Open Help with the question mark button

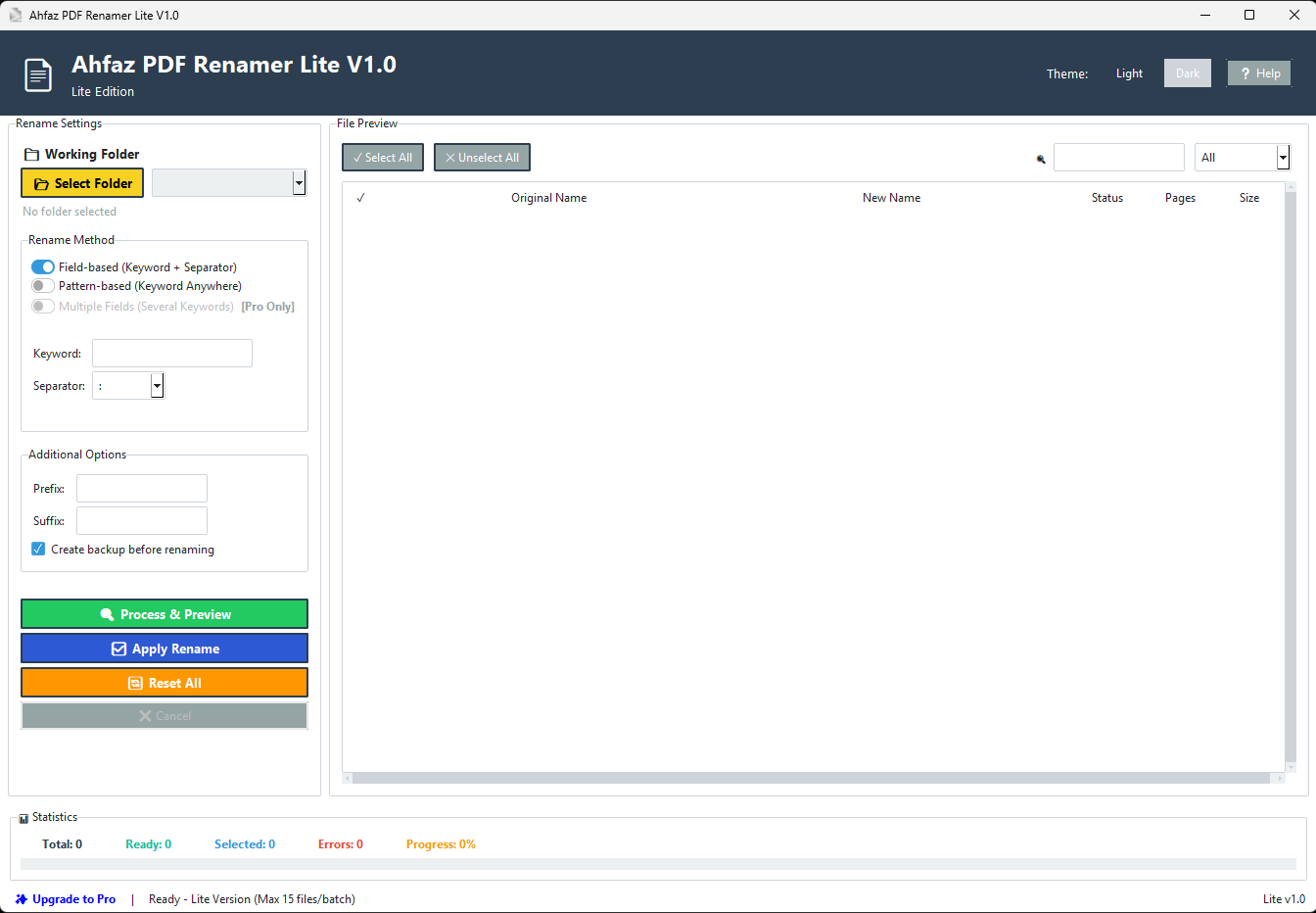pos(1259,73)
